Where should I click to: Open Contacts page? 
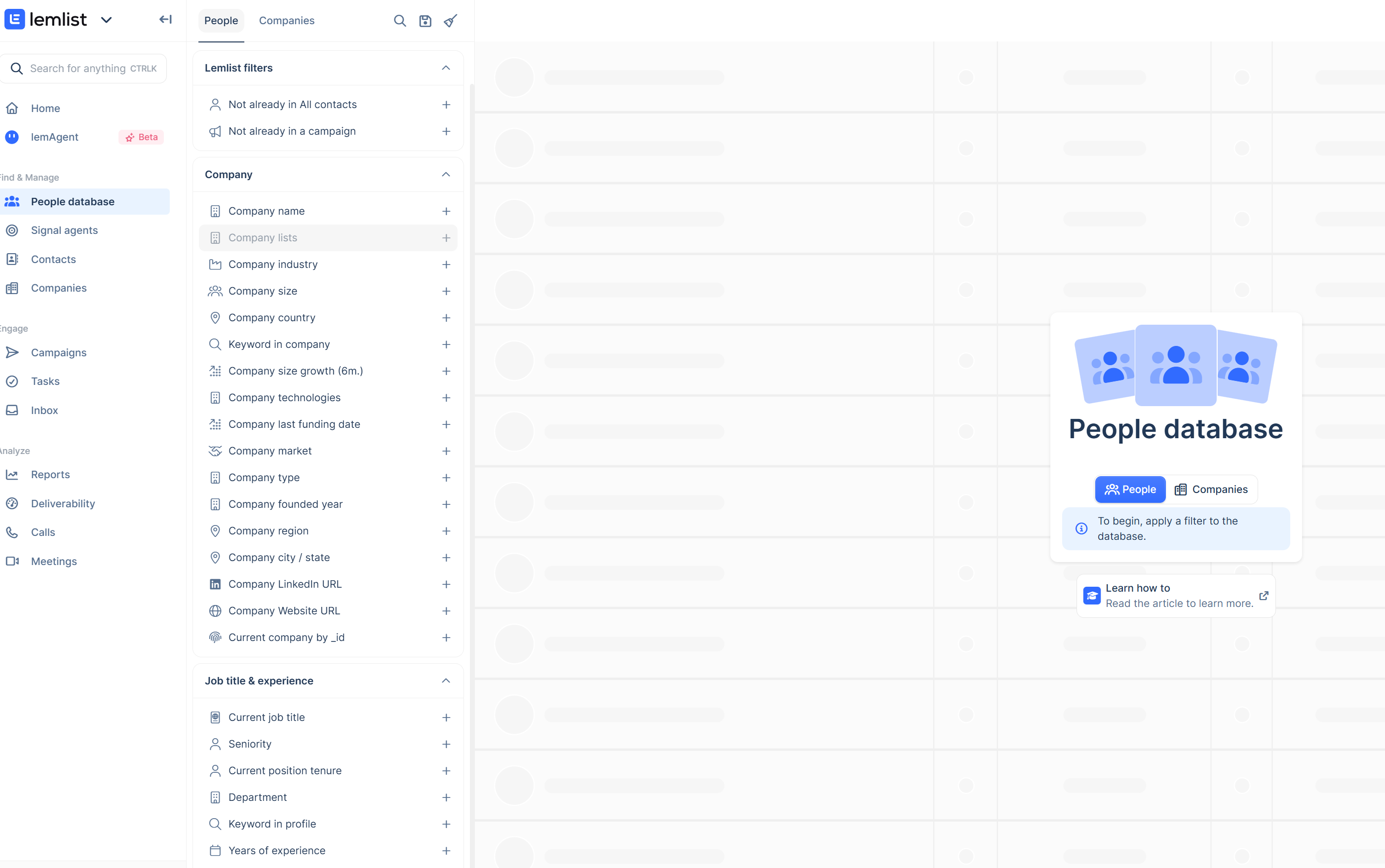(85, 259)
